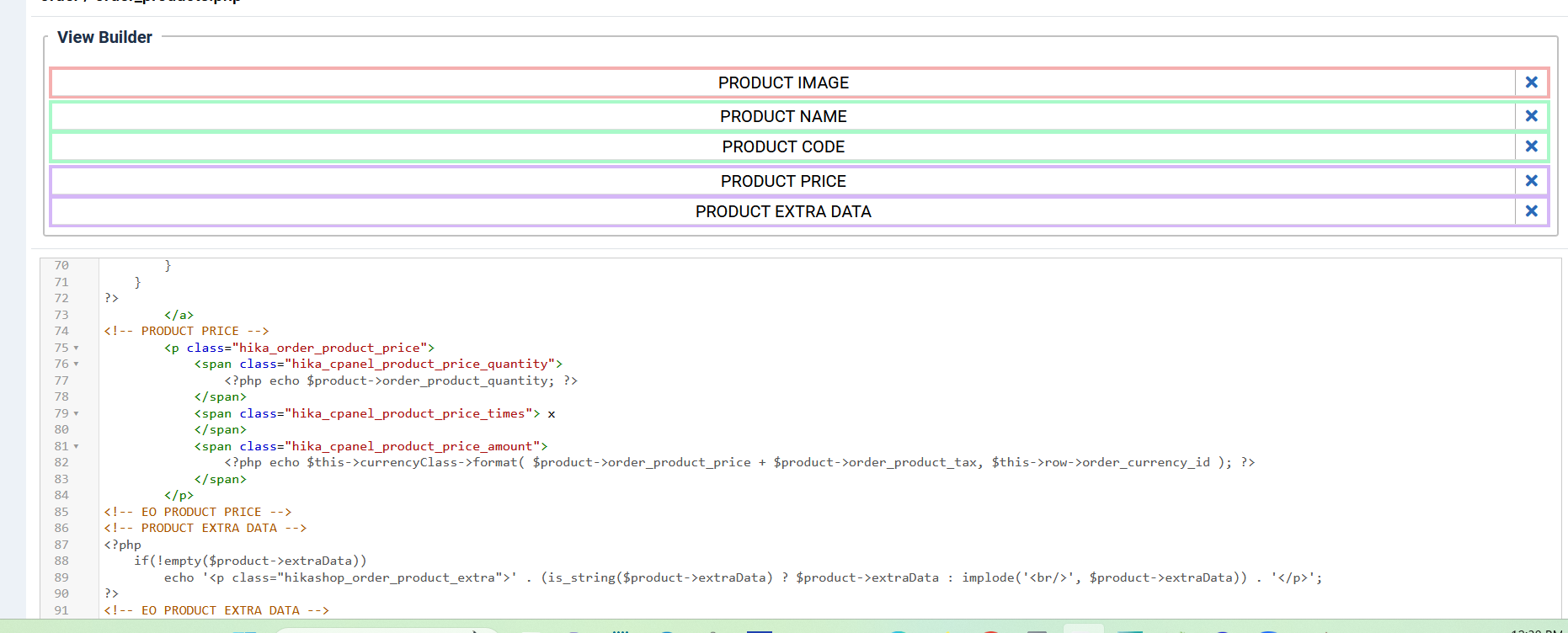
Task: Fold the price amount span, line 81
Action: (x=77, y=446)
